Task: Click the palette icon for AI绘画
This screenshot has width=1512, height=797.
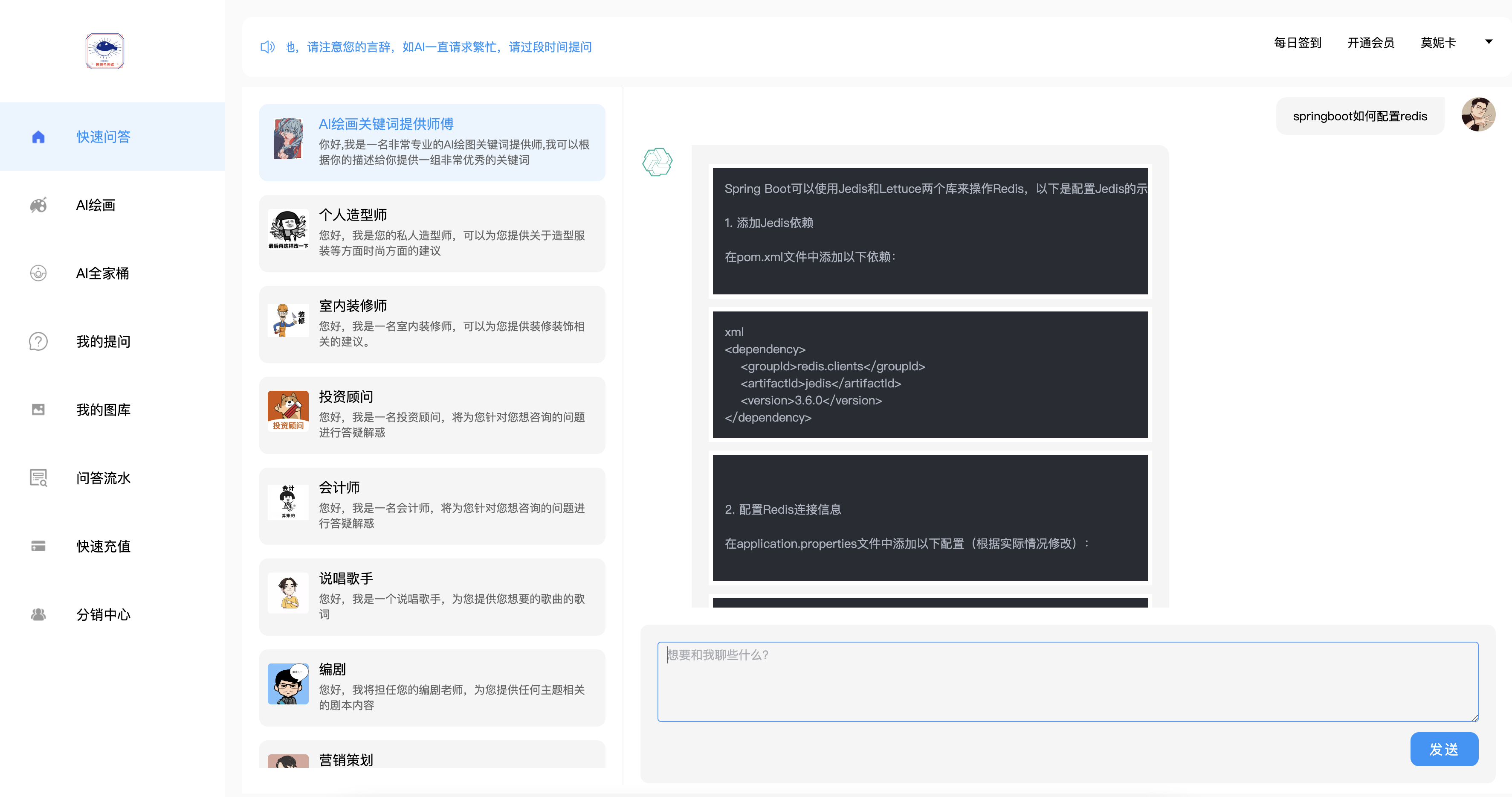Action: (x=38, y=205)
